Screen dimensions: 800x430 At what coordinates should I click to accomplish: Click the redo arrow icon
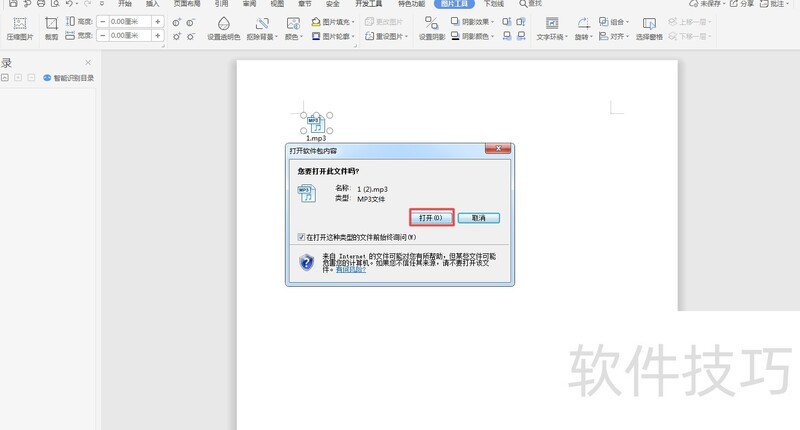point(87,4)
